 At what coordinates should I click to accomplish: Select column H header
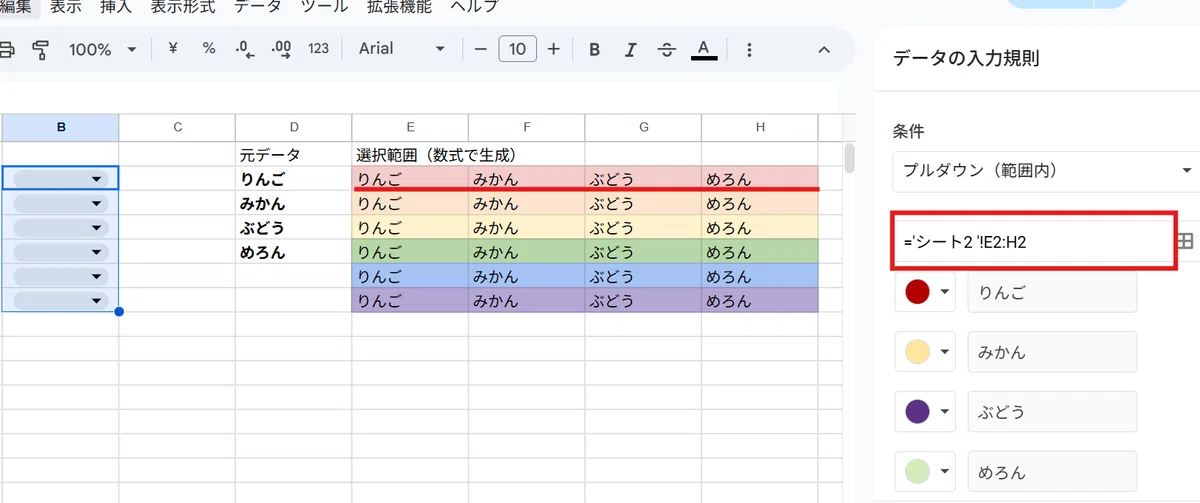pos(760,127)
